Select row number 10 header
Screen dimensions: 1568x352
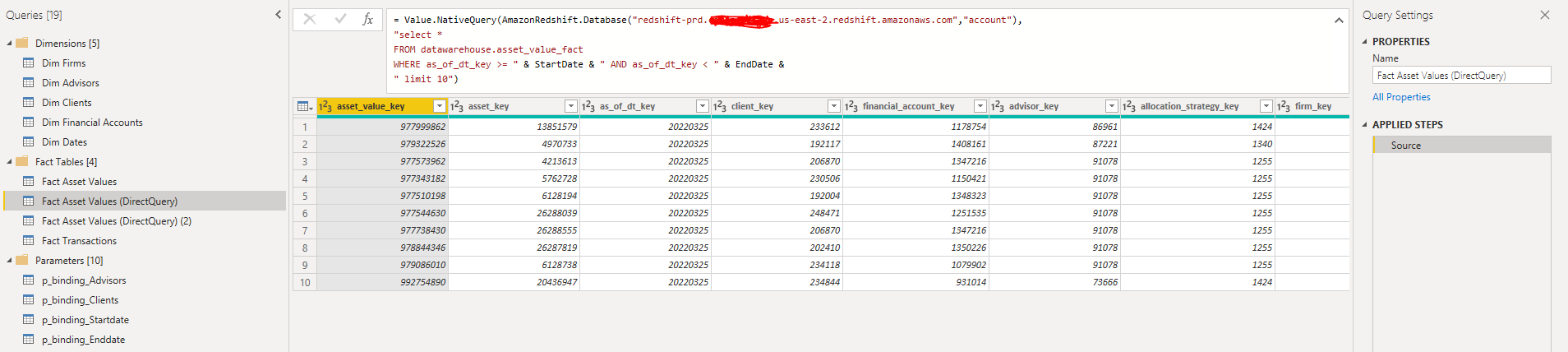[305, 282]
